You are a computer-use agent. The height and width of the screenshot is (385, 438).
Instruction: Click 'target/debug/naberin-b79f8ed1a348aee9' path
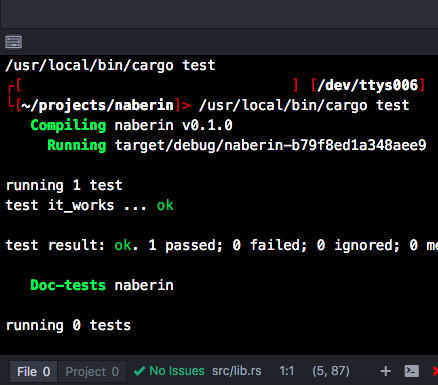click(270, 145)
